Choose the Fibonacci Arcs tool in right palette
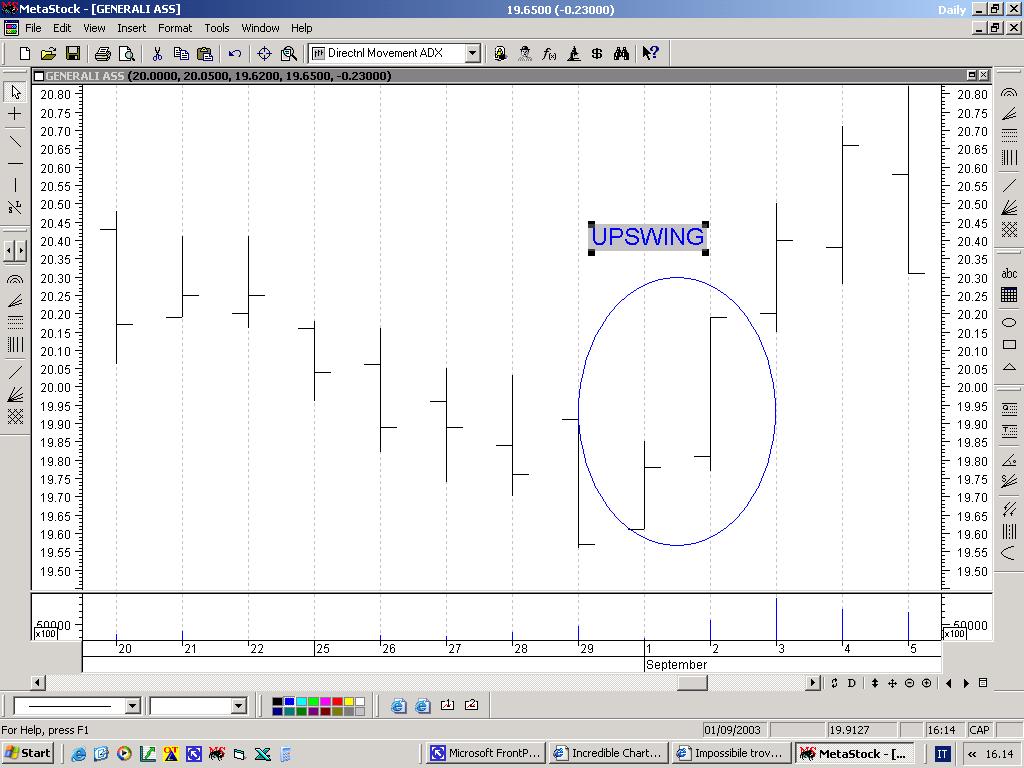 coord(1009,92)
